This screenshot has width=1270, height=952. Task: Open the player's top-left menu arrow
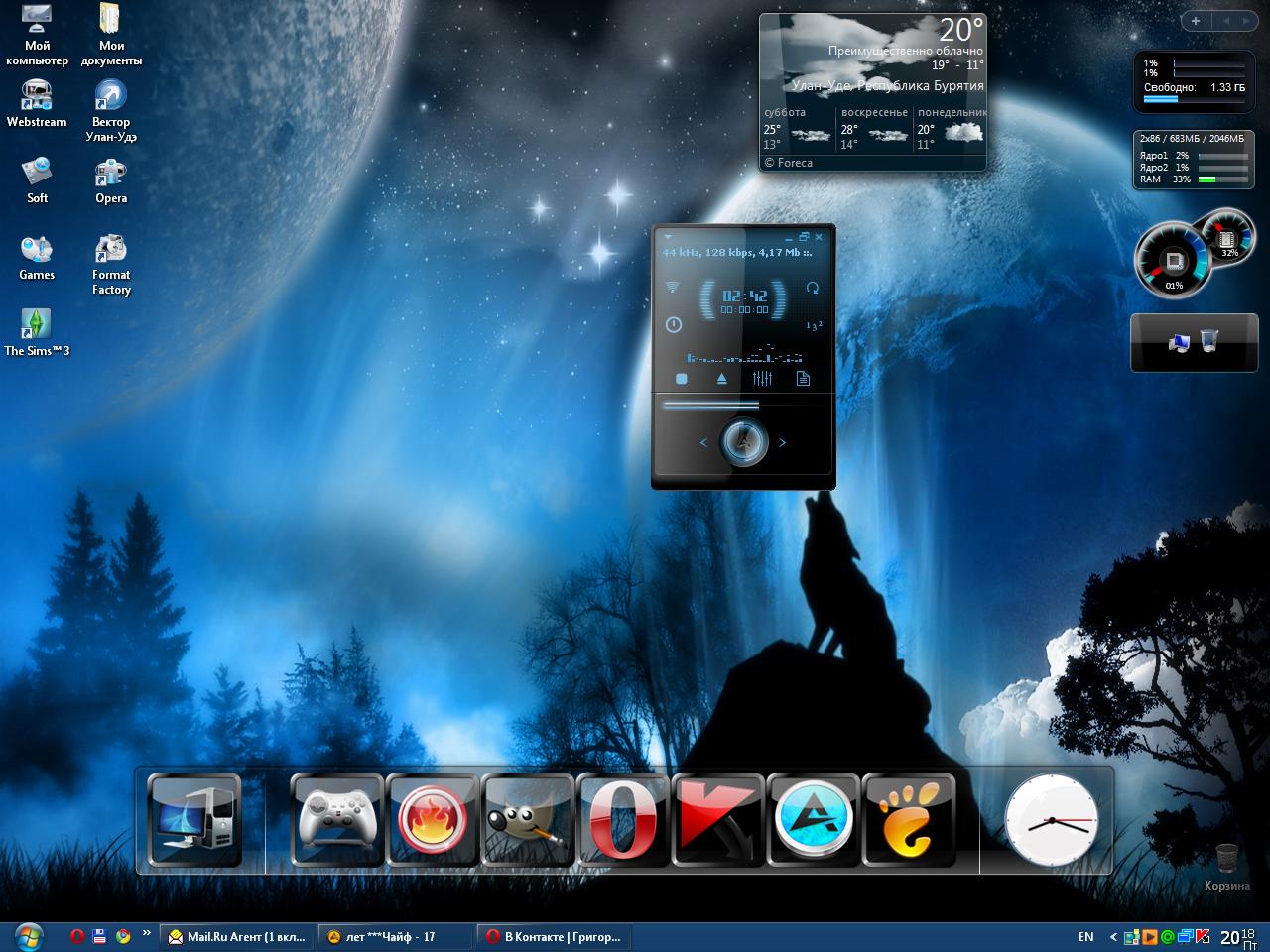(669, 237)
